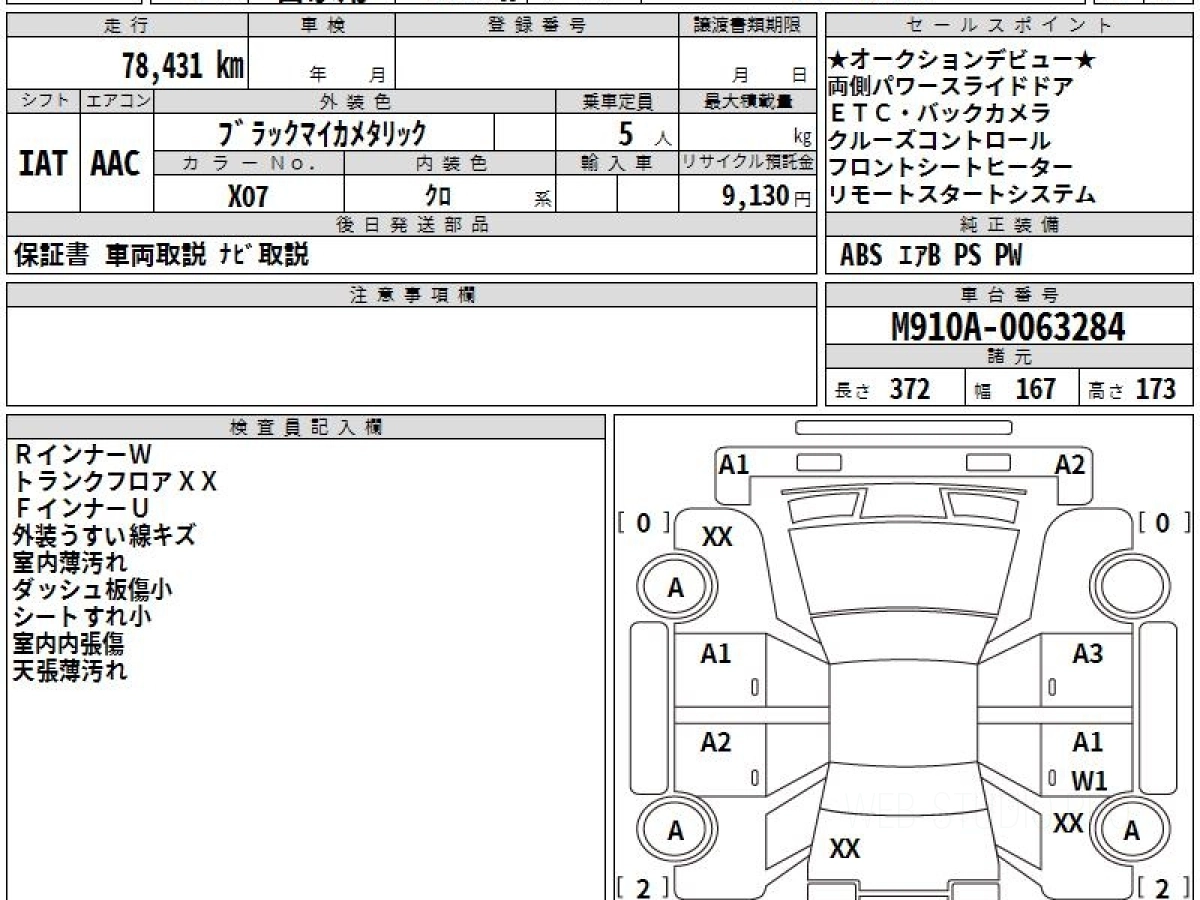
Task: Click the color number X07 field
Action: (248, 196)
